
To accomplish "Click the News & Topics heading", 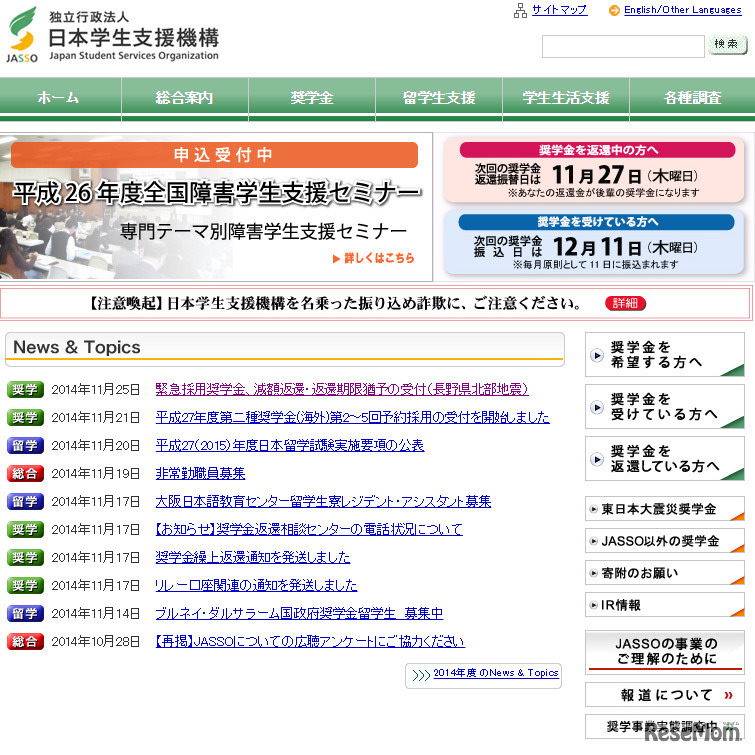I will (x=77, y=347).
